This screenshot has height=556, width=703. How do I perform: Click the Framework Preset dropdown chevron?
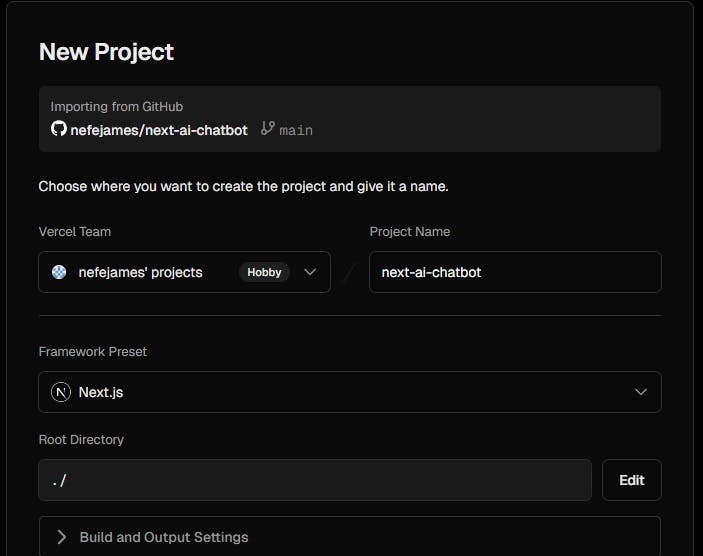point(641,392)
